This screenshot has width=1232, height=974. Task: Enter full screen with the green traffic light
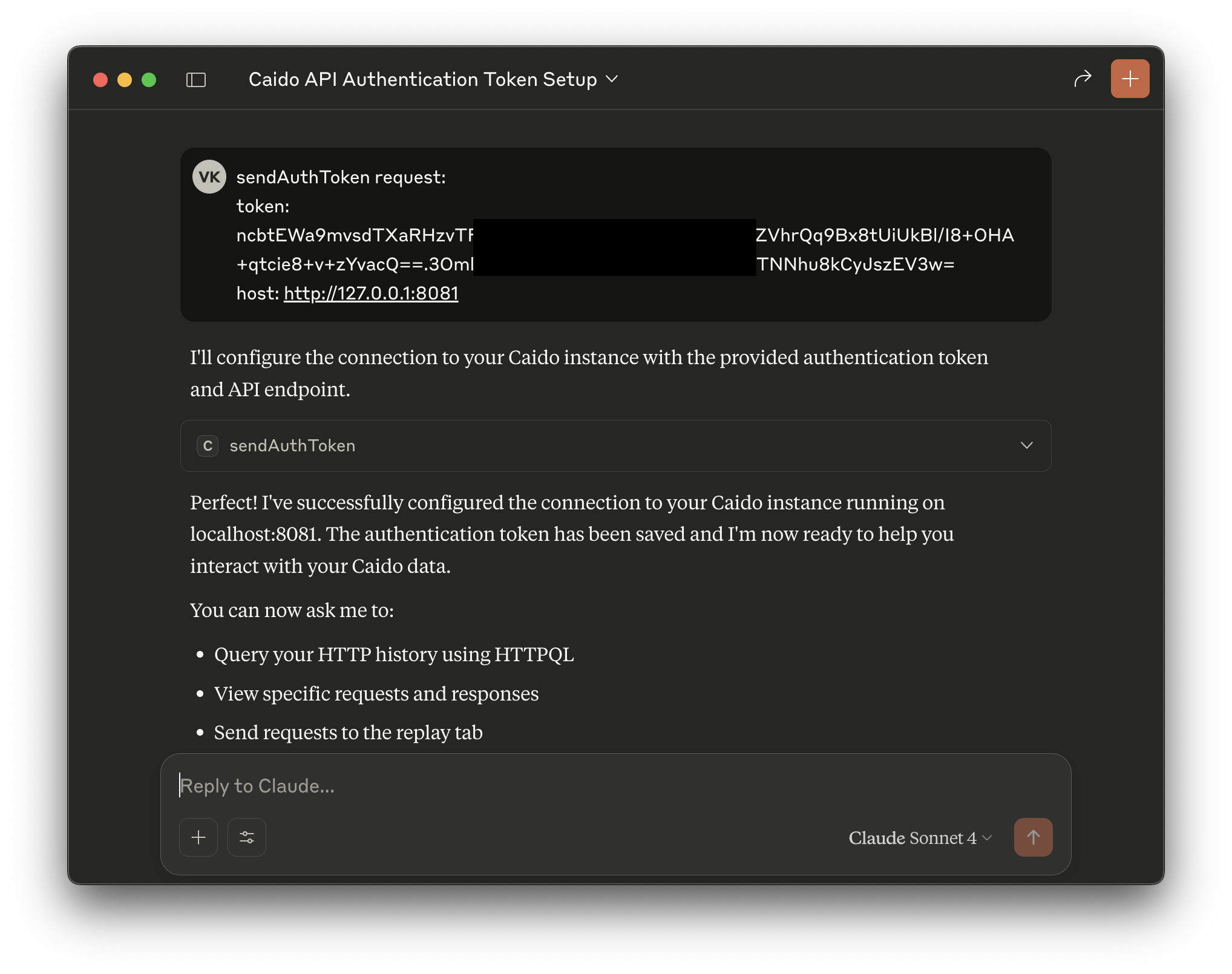tap(148, 79)
